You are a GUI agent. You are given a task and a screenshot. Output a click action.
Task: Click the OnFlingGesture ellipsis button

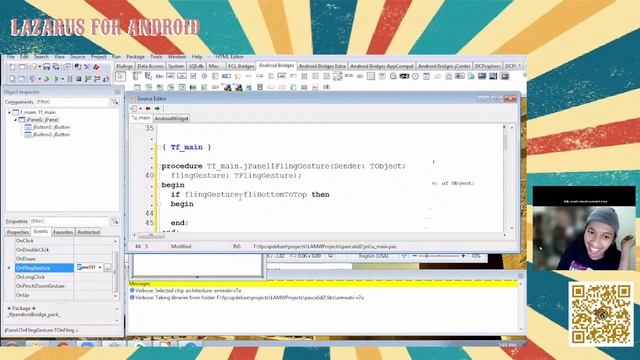(107, 268)
